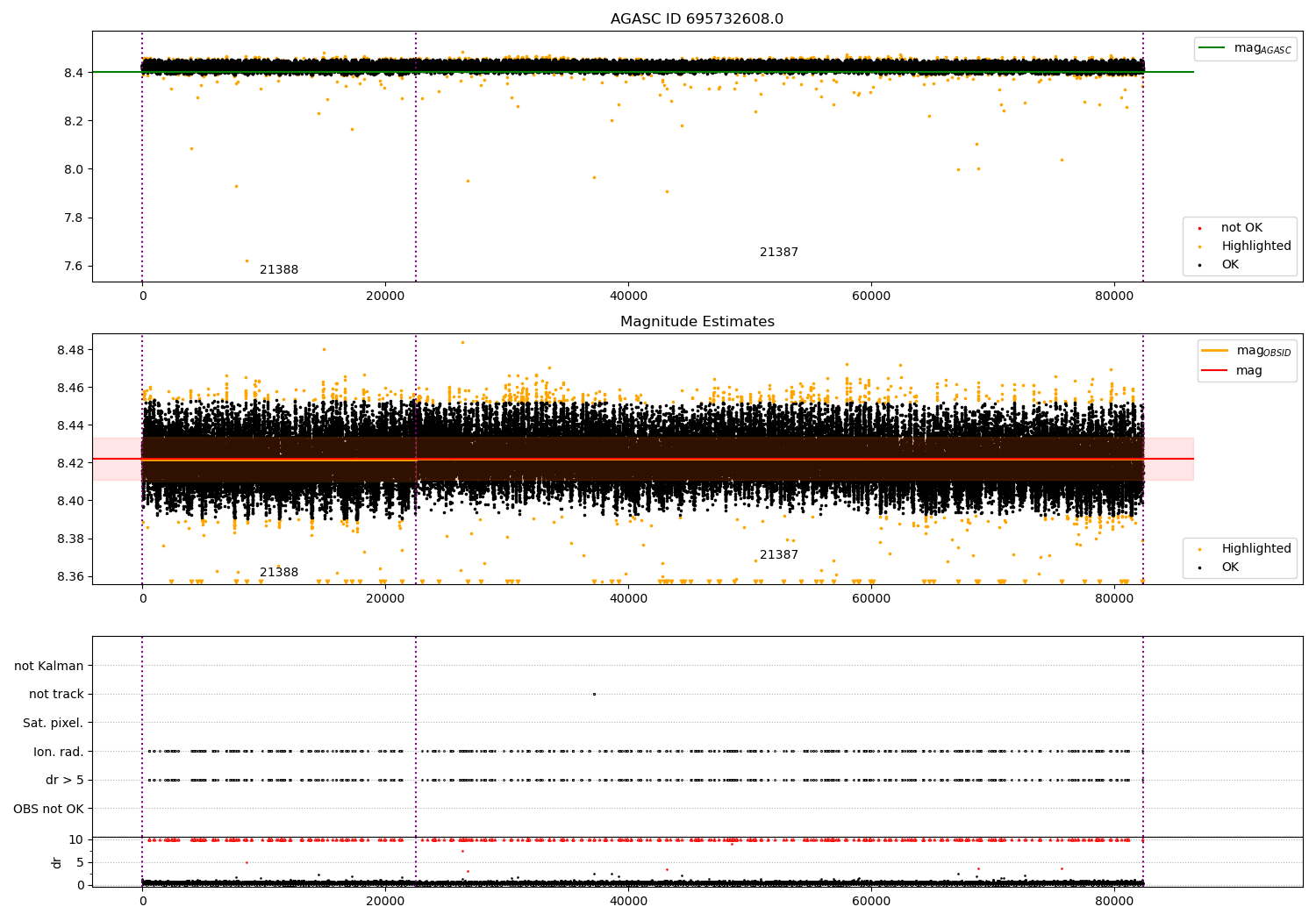Screen dimensions: 1316x921
Task: Click the 8.40 y-axis tick label
Action: 70,502
